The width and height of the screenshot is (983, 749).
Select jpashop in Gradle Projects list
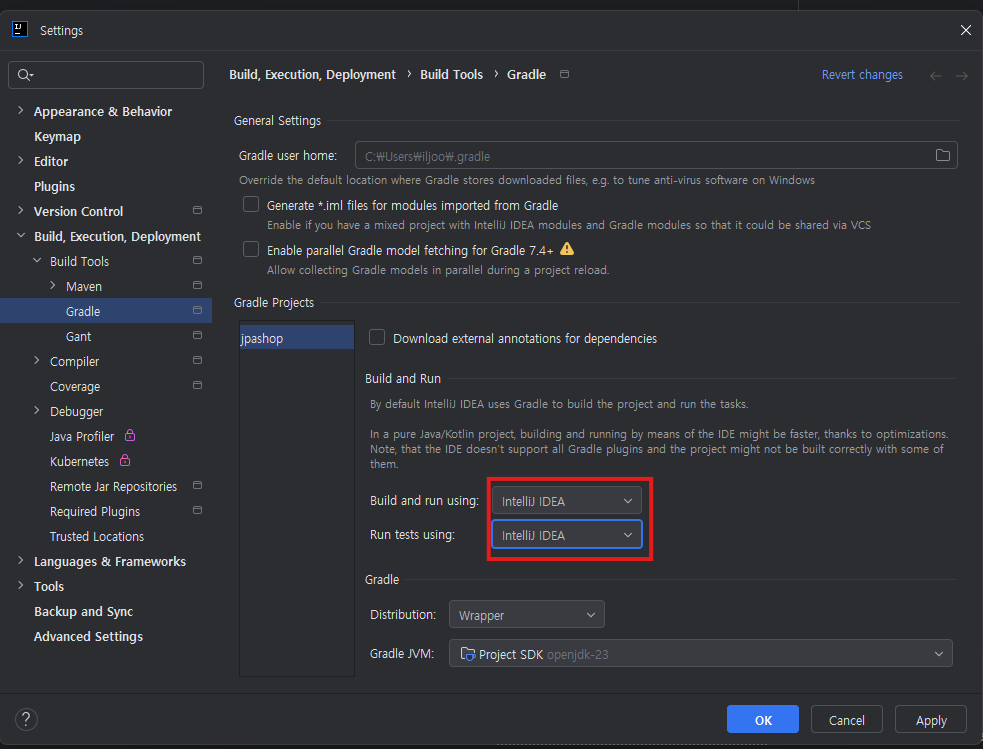tap(297, 338)
